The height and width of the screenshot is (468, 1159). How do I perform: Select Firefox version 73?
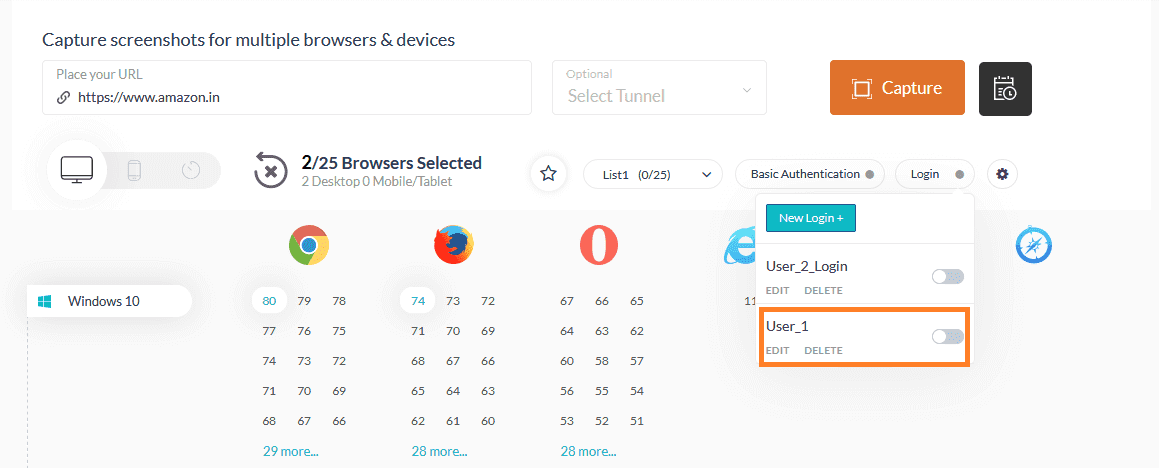453,301
